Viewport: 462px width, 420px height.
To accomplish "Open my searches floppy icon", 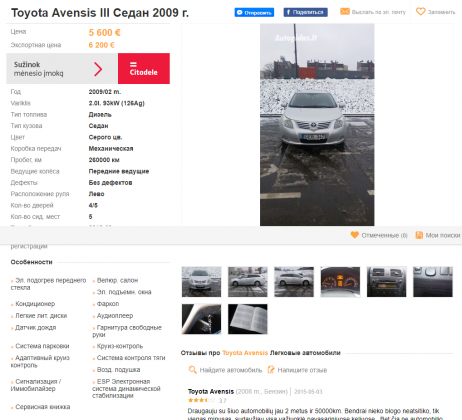I will click(x=419, y=235).
